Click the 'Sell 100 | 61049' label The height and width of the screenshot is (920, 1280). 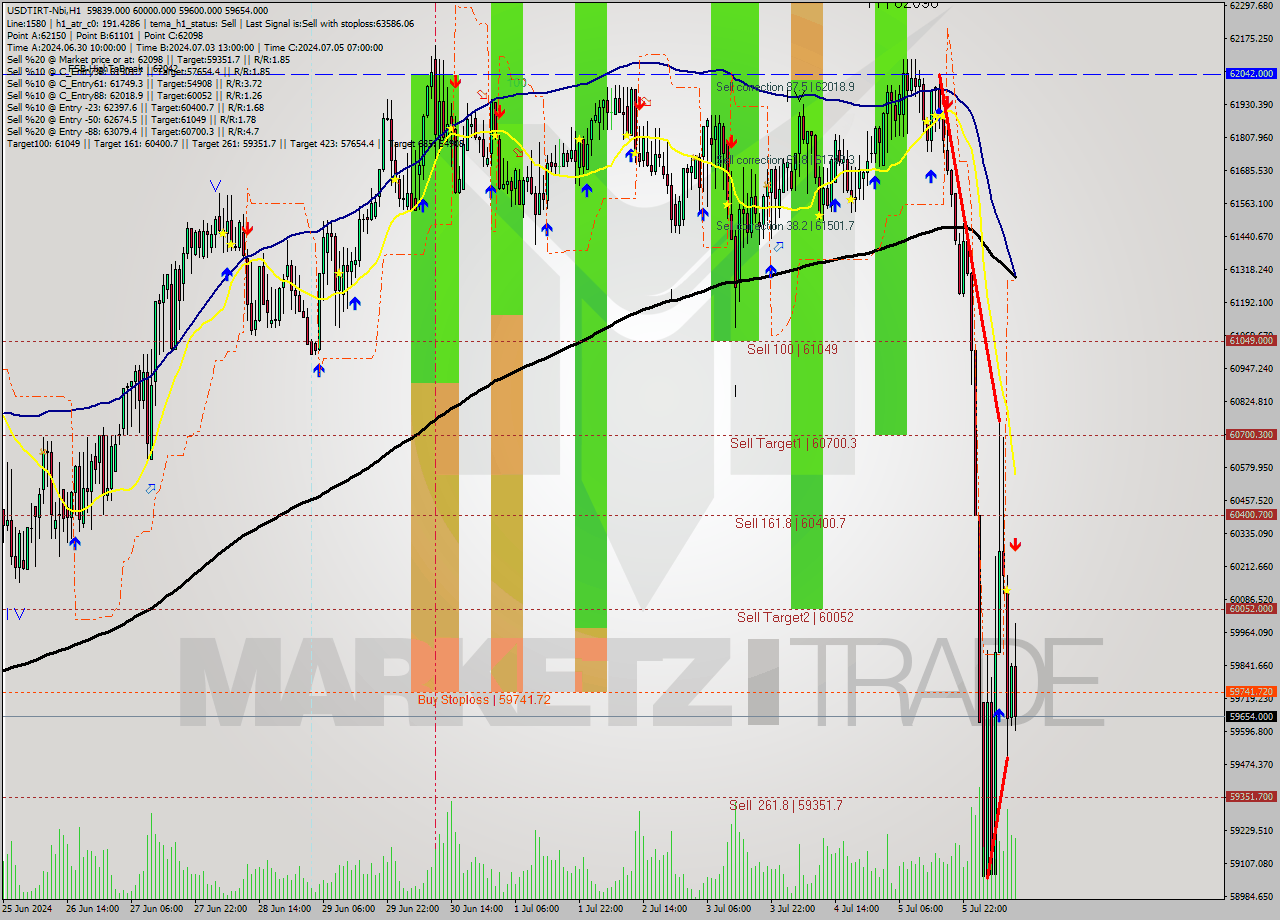792,349
